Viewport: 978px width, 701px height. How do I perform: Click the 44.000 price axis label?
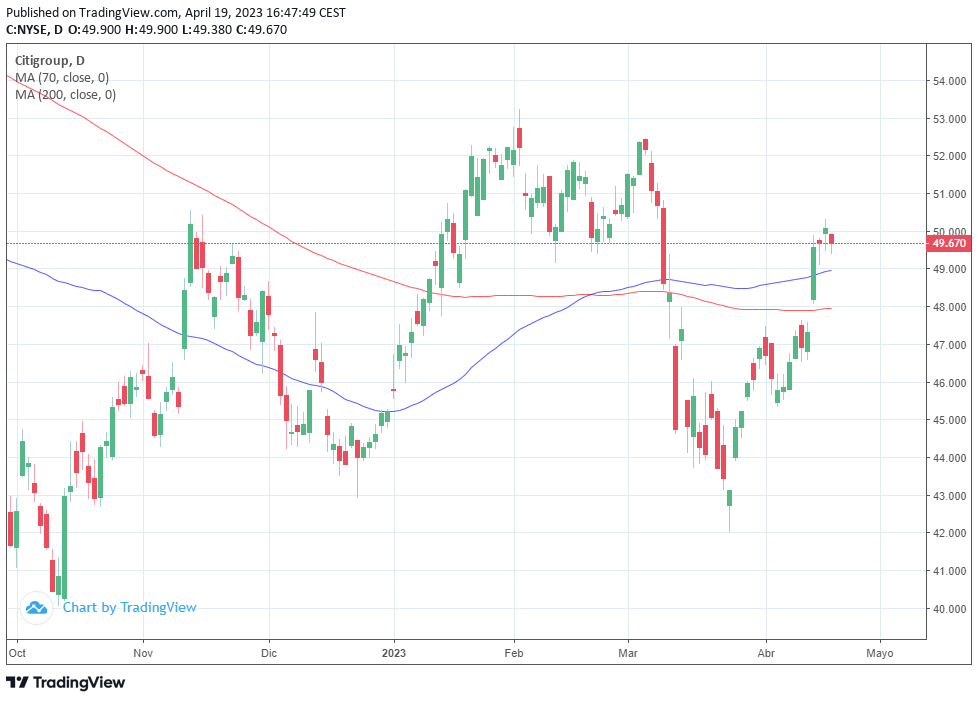click(x=949, y=458)
